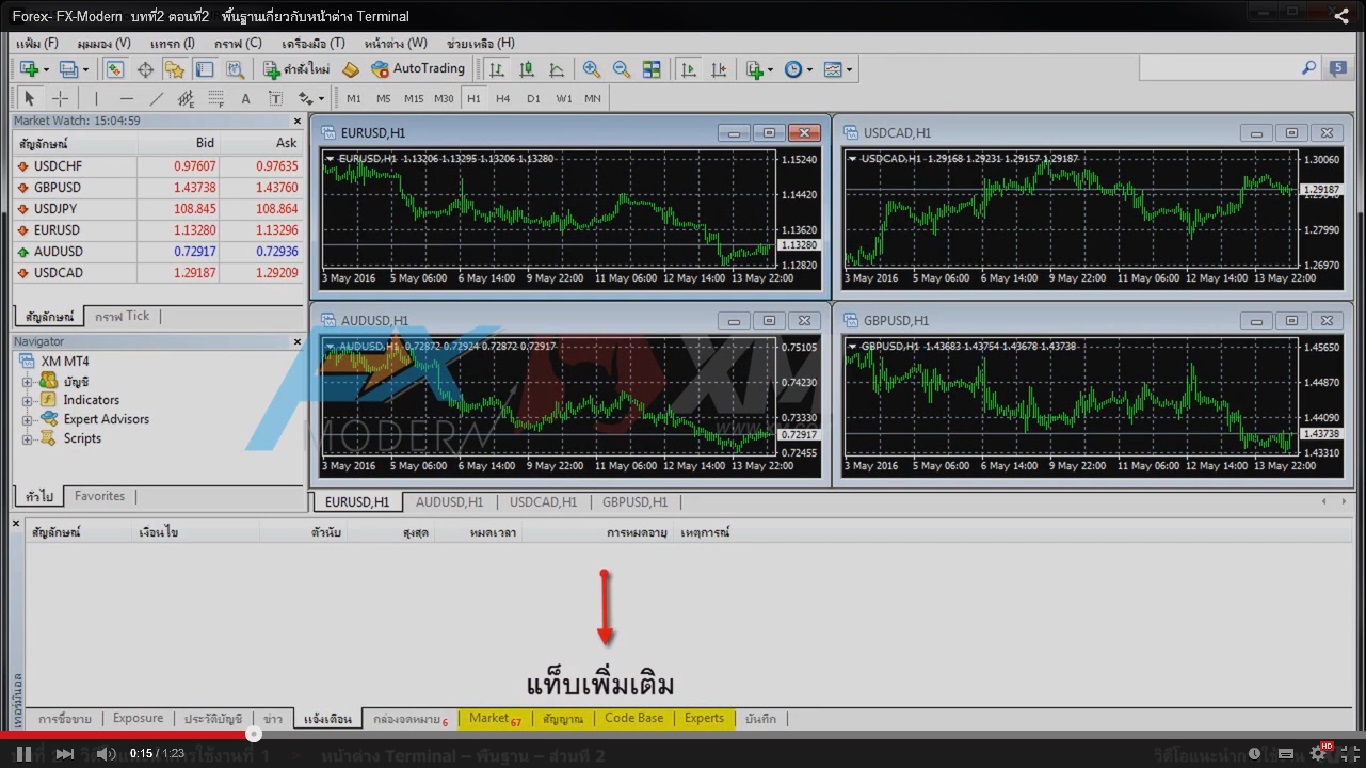The width and height of the screenshot is (1366, 768).
Task: Toggle the Terminal window icon
Action: [x=204, y=69]
